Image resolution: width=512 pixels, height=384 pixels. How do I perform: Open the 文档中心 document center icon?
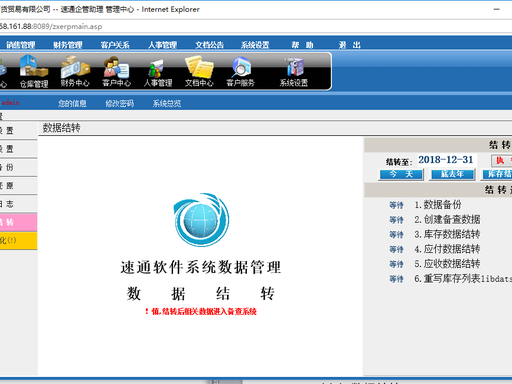[199, 71]
